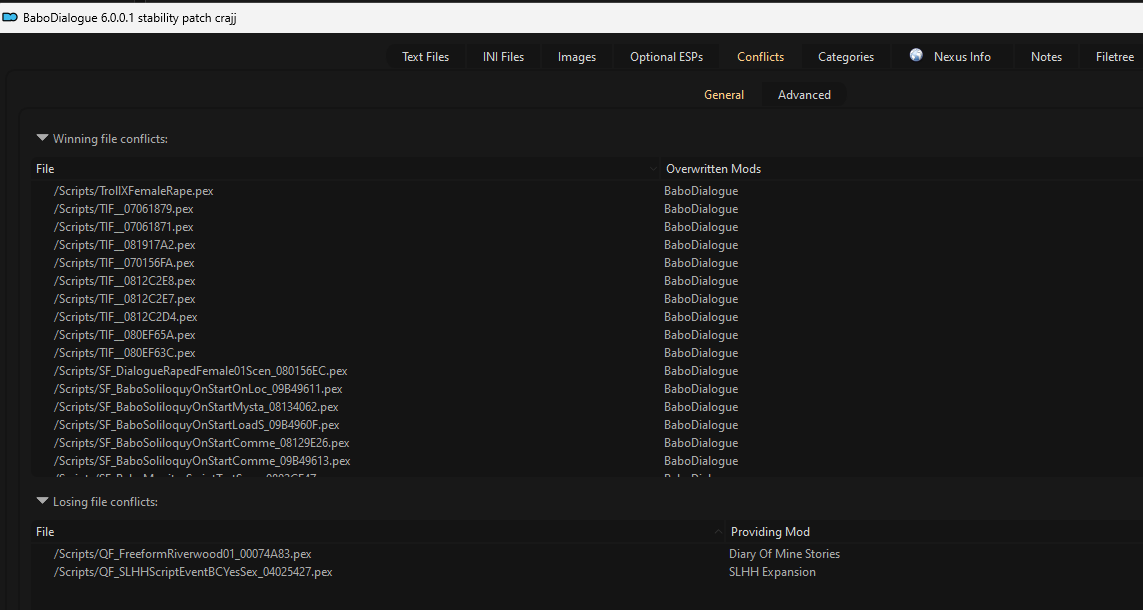Click BaboDialogue beside TIF__070156FA.pex
This screenshot has width=1143, height=610.
pyautogui.click(x=701, y=262)
